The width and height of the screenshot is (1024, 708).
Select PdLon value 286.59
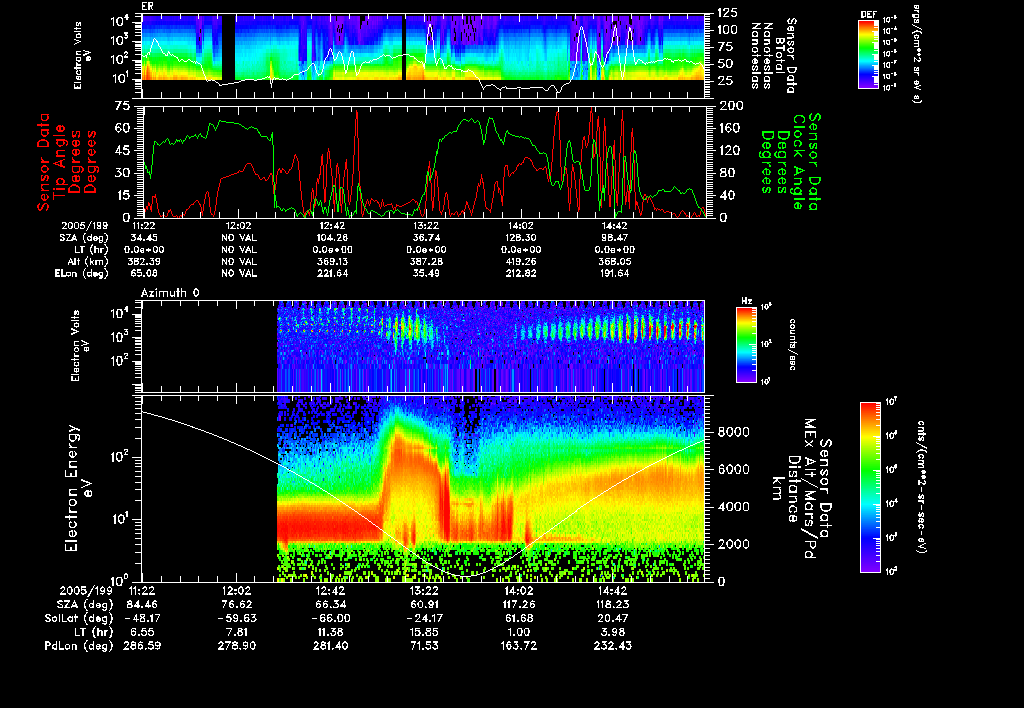(142, 646)
